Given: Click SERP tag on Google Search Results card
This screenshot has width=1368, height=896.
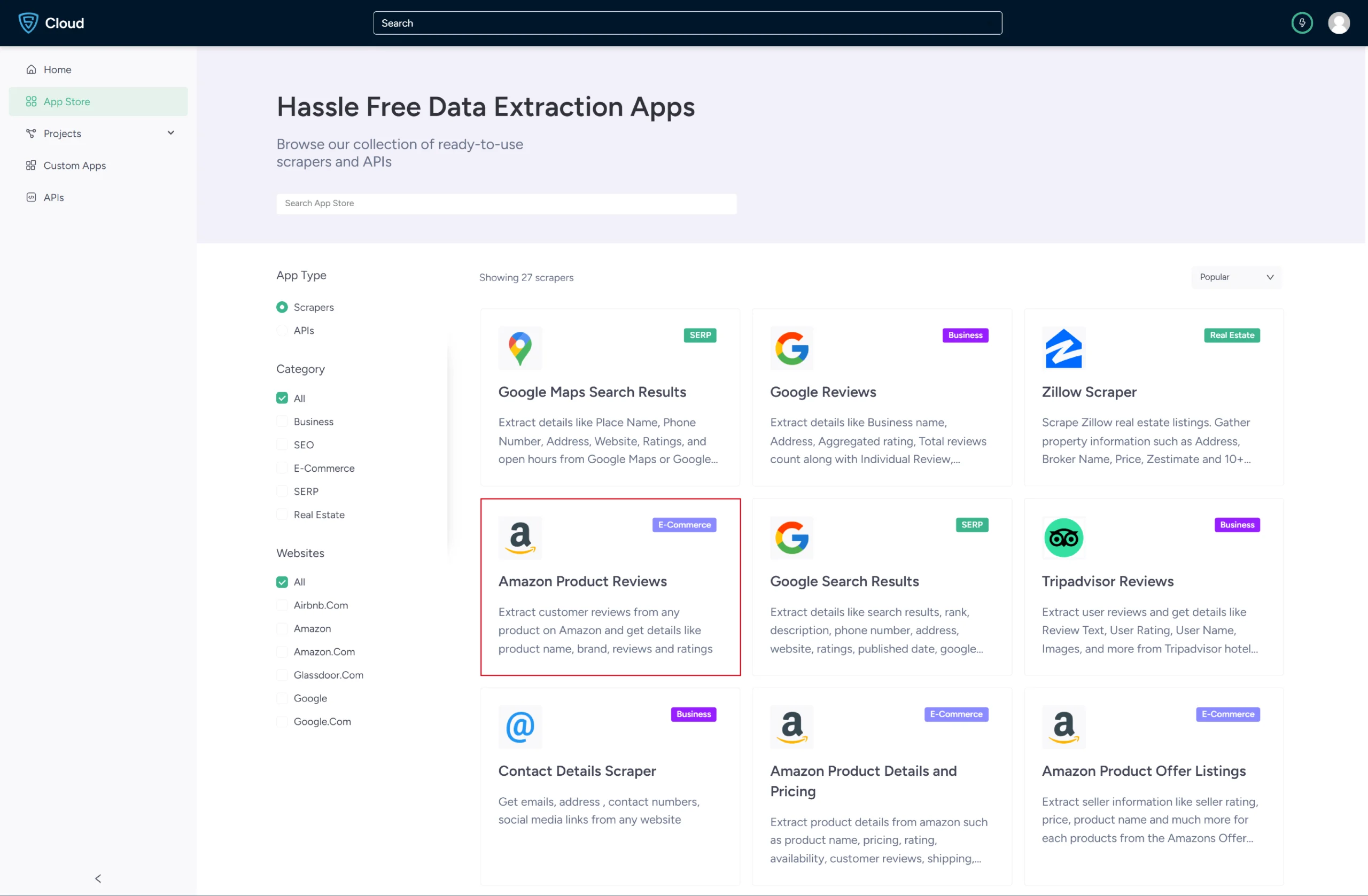Looking at the screenshot, I should 972,525.
